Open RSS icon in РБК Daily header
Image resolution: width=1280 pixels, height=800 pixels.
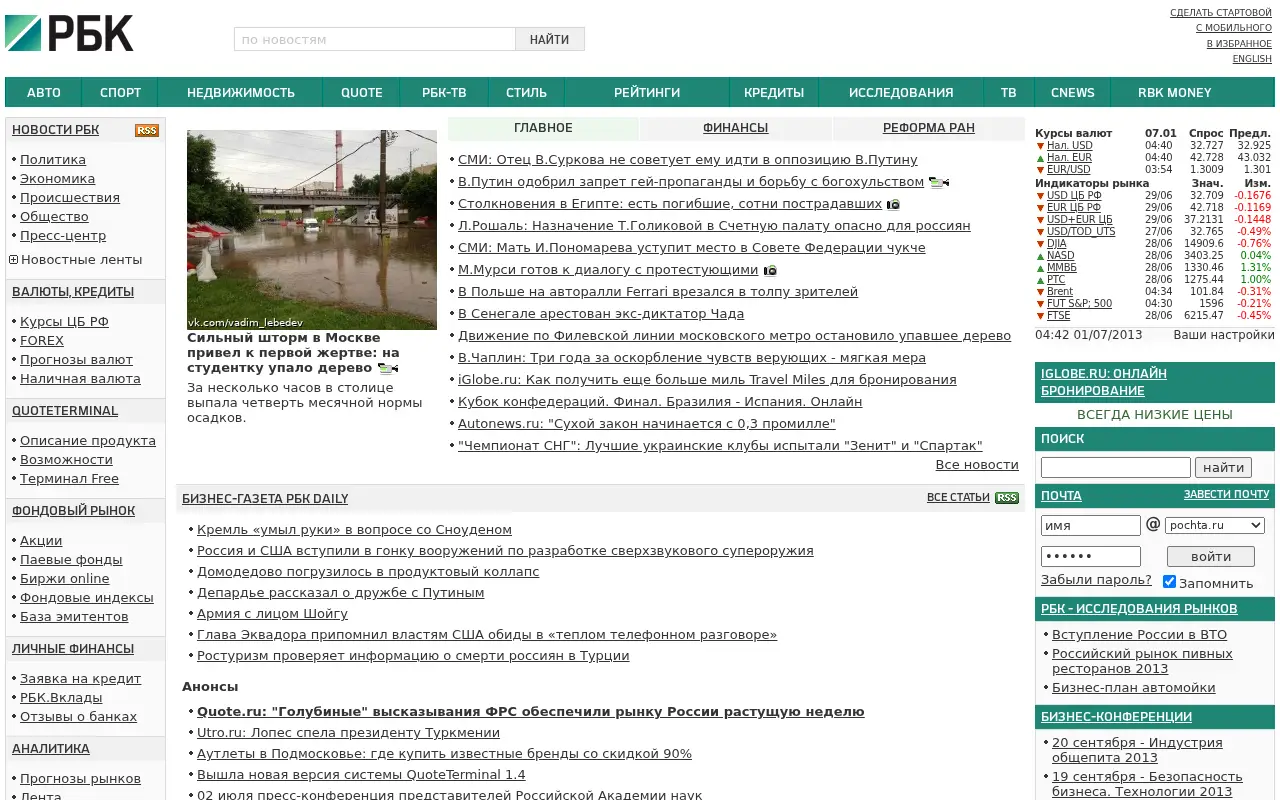[1007, 498]
